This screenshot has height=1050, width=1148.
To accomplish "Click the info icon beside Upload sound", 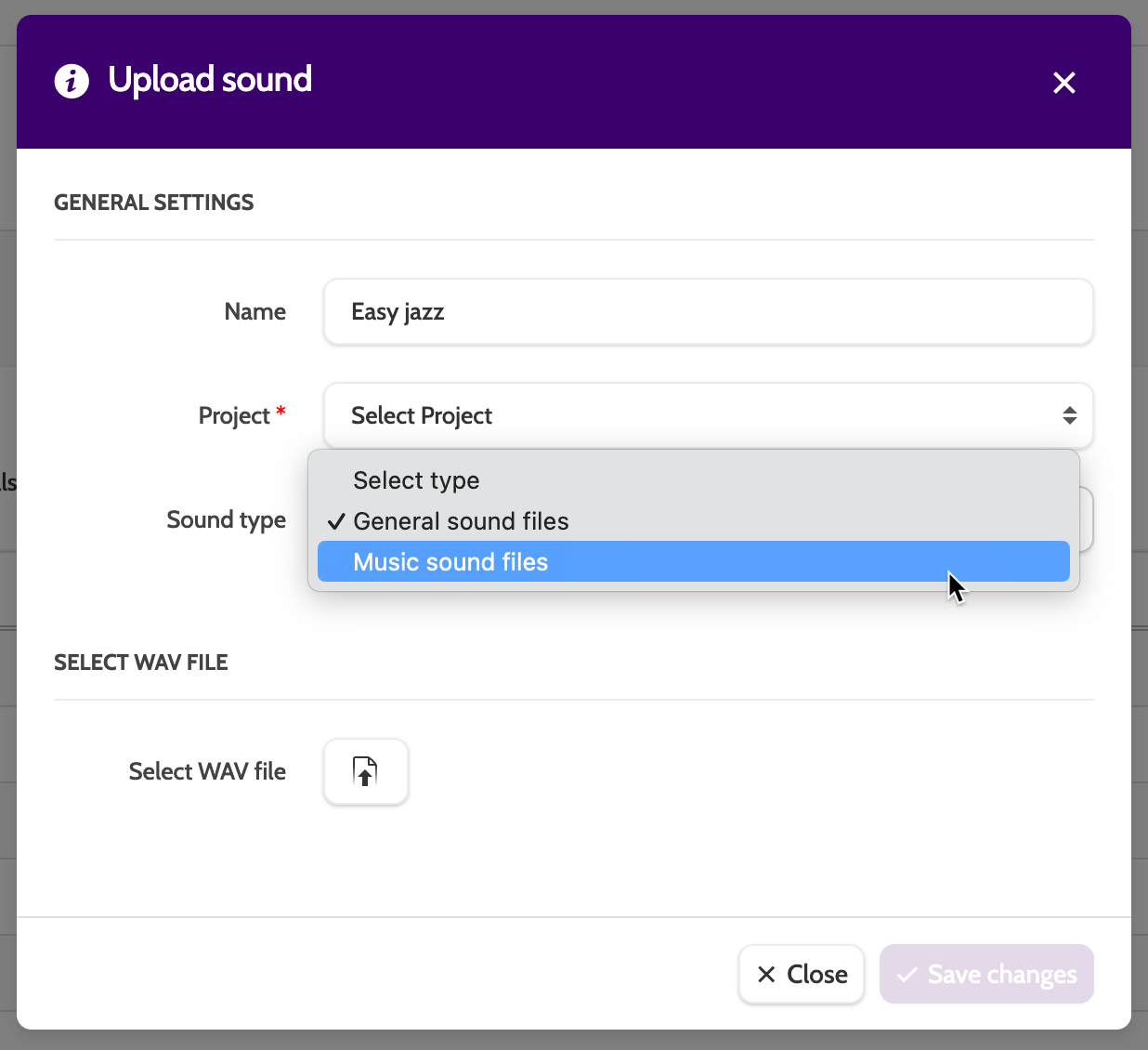I will coord(72,81).
